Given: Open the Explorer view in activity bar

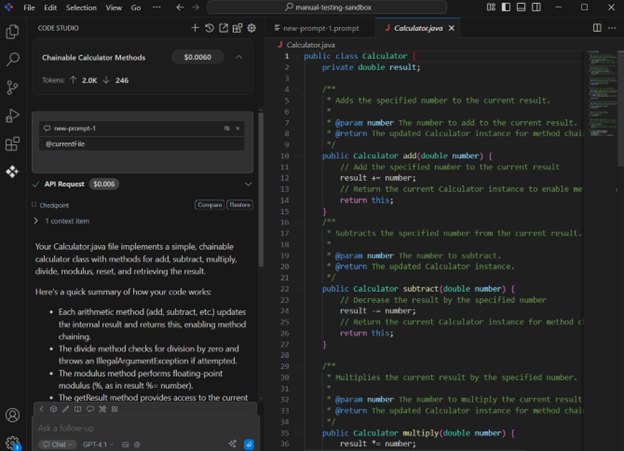Looking at the screenshot, I should [12, 32].
